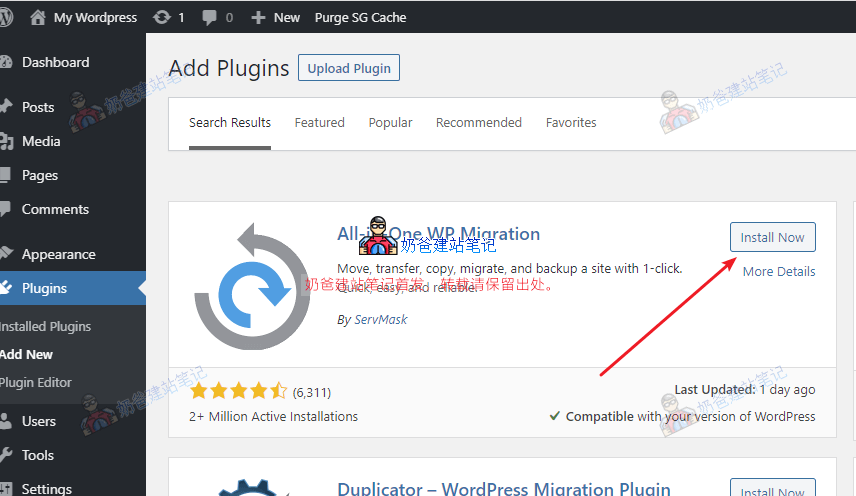The height and width of the screenshot is (496, 856).
Task: Open the My Wordpress home icon
Action: (x=38, y=17)
